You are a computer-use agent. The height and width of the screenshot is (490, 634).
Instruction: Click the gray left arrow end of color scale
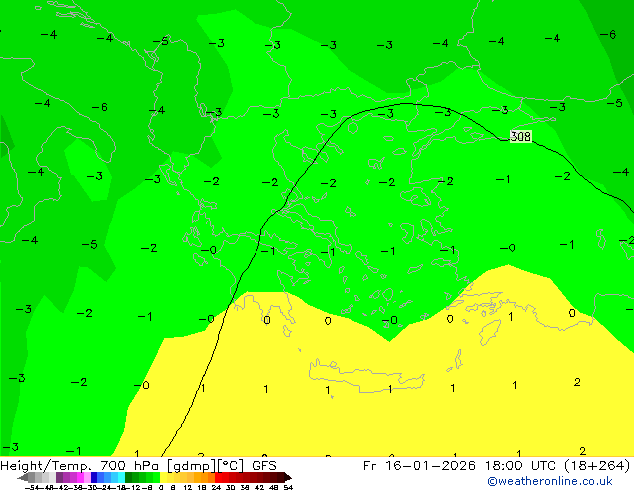(23, 478)
